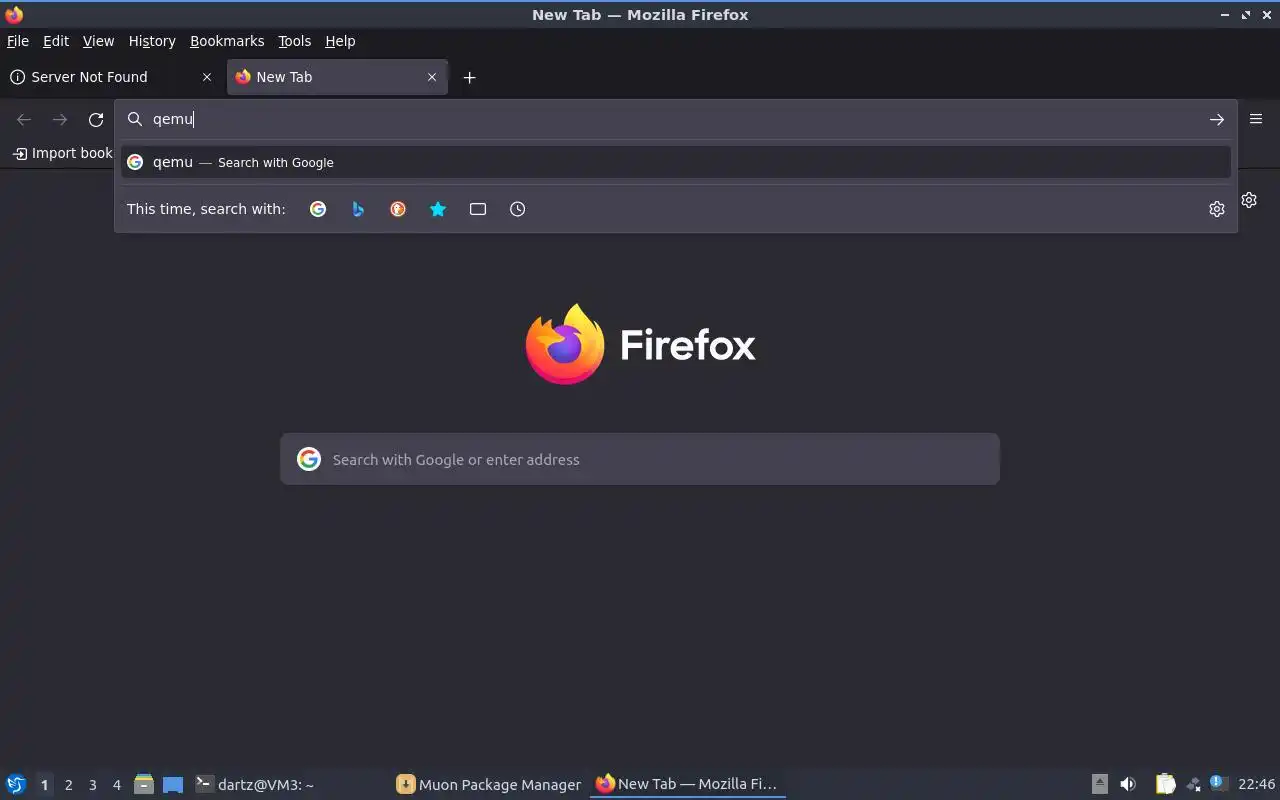Click the back navigation arrow
Image resolution: width=1280 pixels, height=800 pixels.
[x=24, y=120]
